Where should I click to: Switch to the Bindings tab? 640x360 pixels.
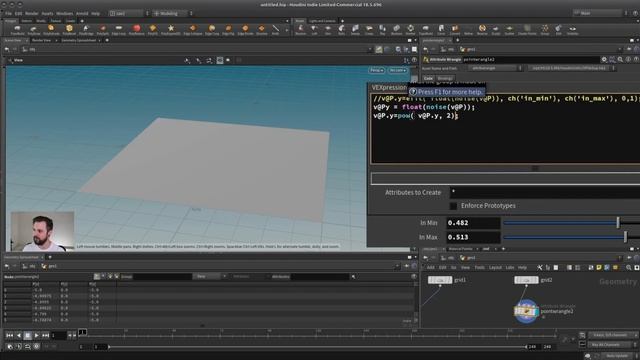(x=445, y=78)
